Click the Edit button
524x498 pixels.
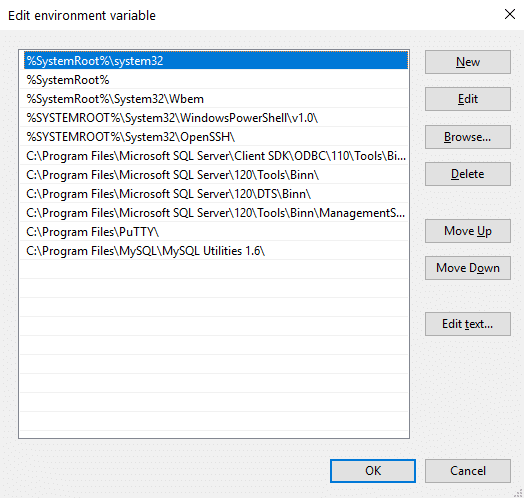coord(468,99)
